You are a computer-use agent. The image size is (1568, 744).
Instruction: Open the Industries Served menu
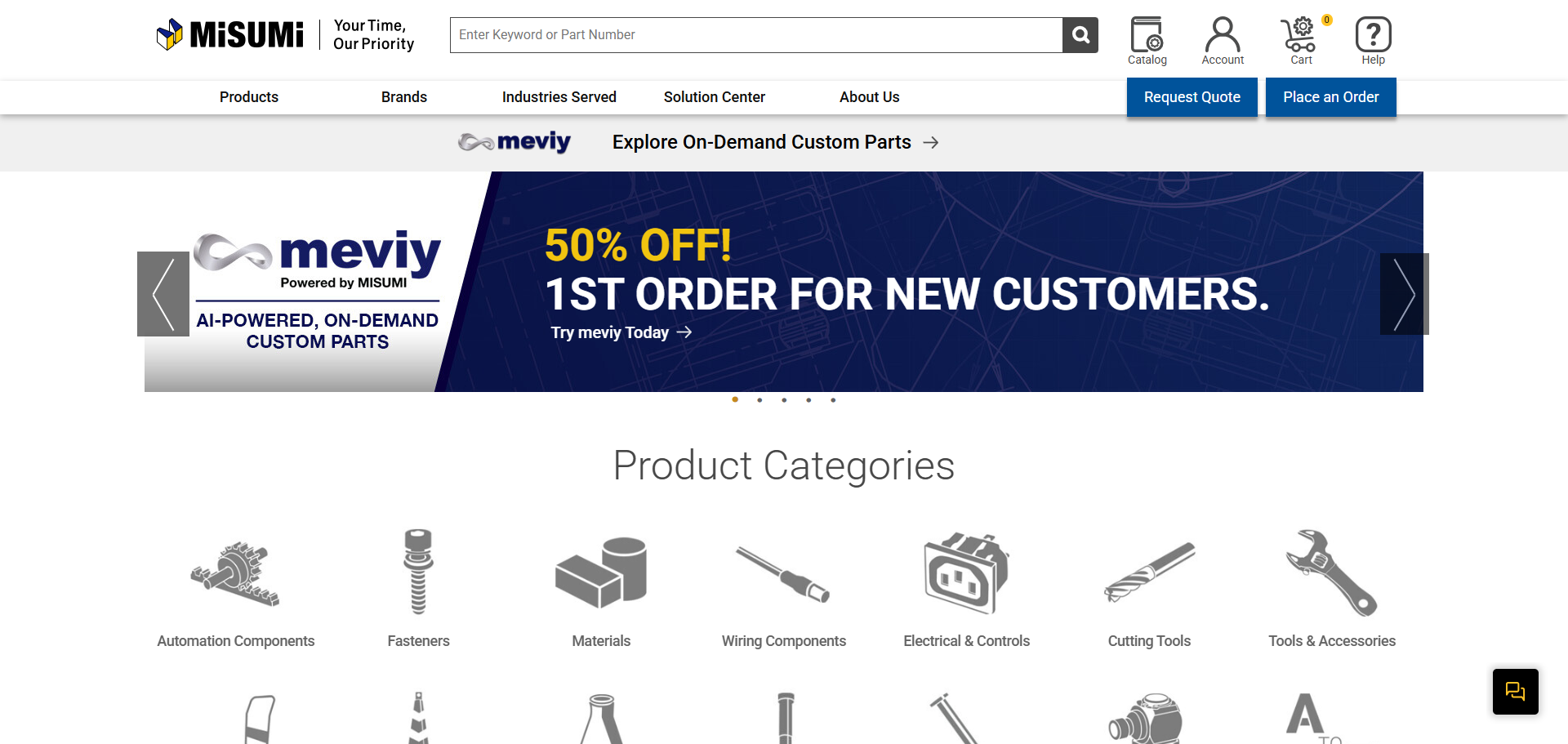click(559, 97)
